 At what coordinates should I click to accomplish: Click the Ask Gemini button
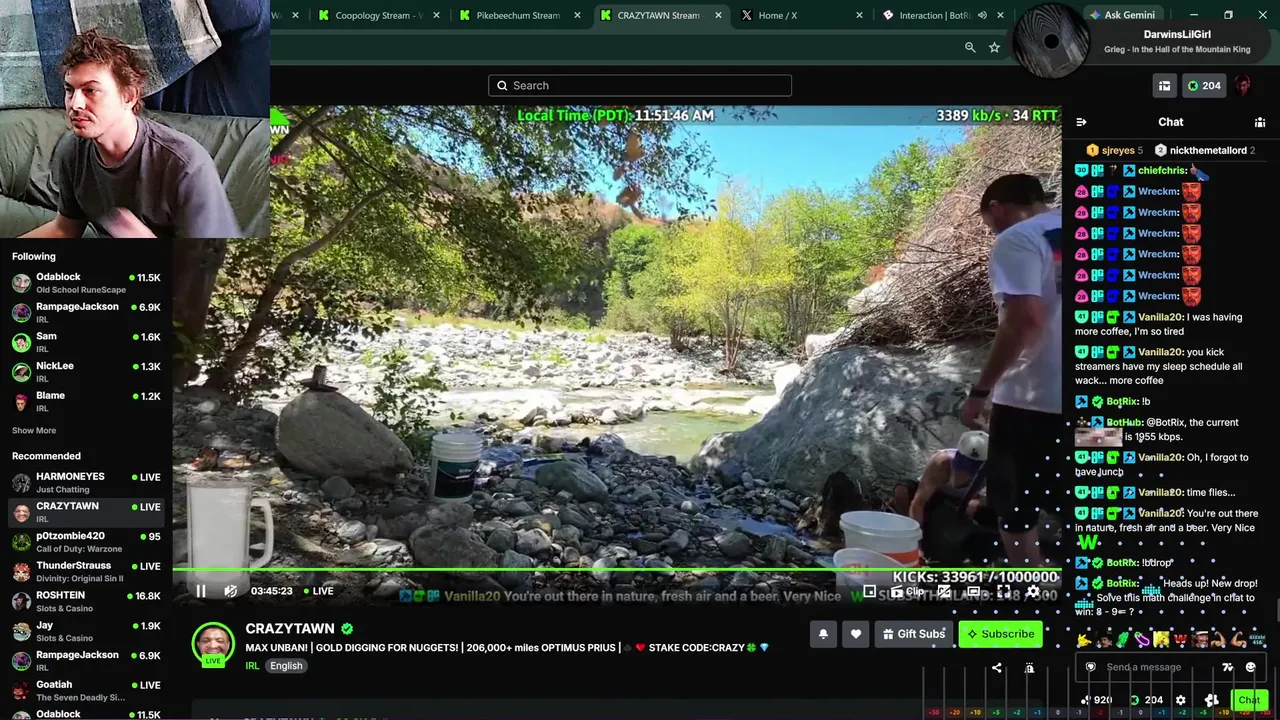1121,15
